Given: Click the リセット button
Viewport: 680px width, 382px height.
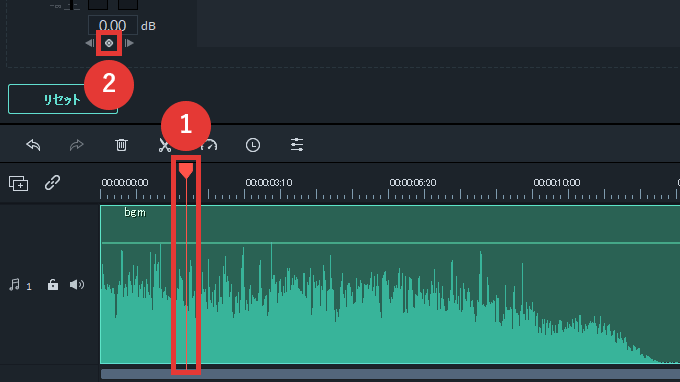Looking at the screenshot, I should point(63,99).
